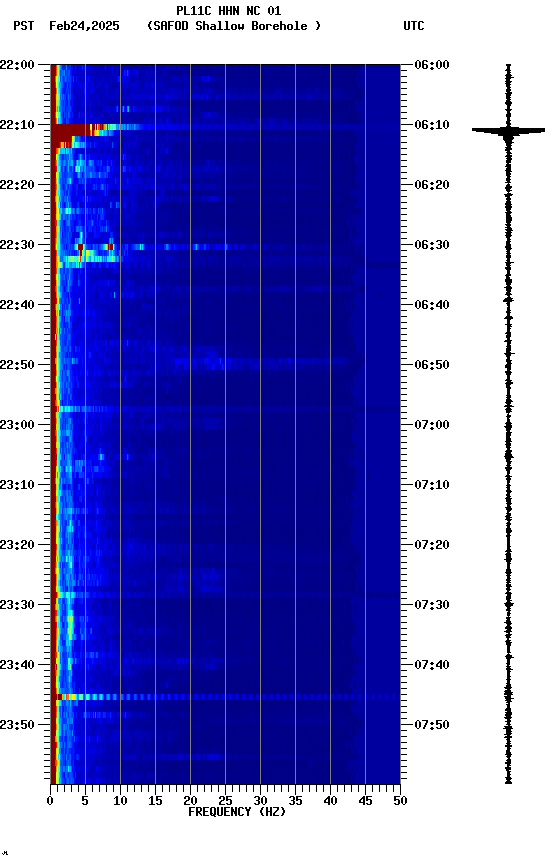The width and height of the screenshot is (552, 864).
Task: Click the 07:40 UTC time label
Action: tap(432, 665)
